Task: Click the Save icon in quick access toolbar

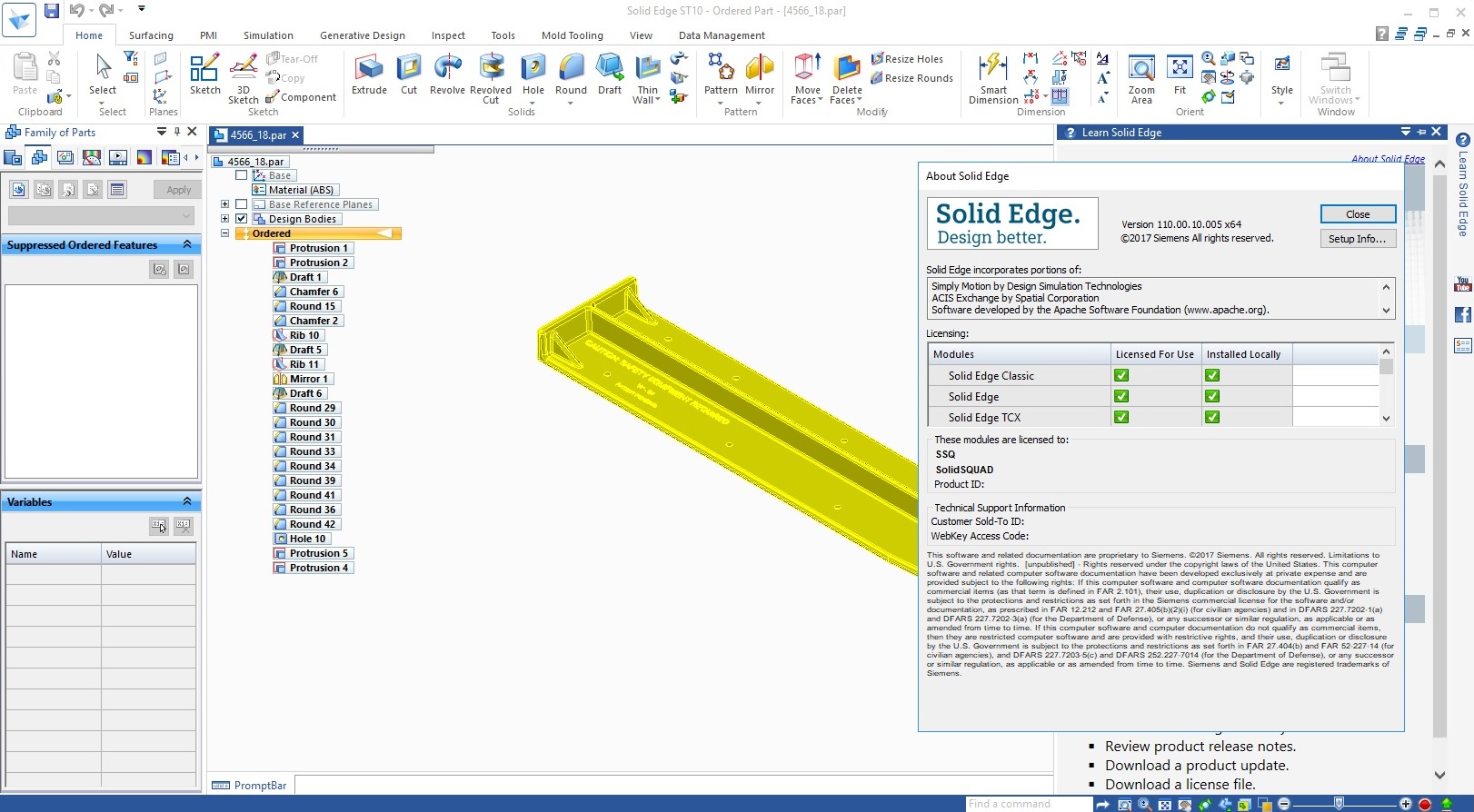Action: [x=52, y=10]
